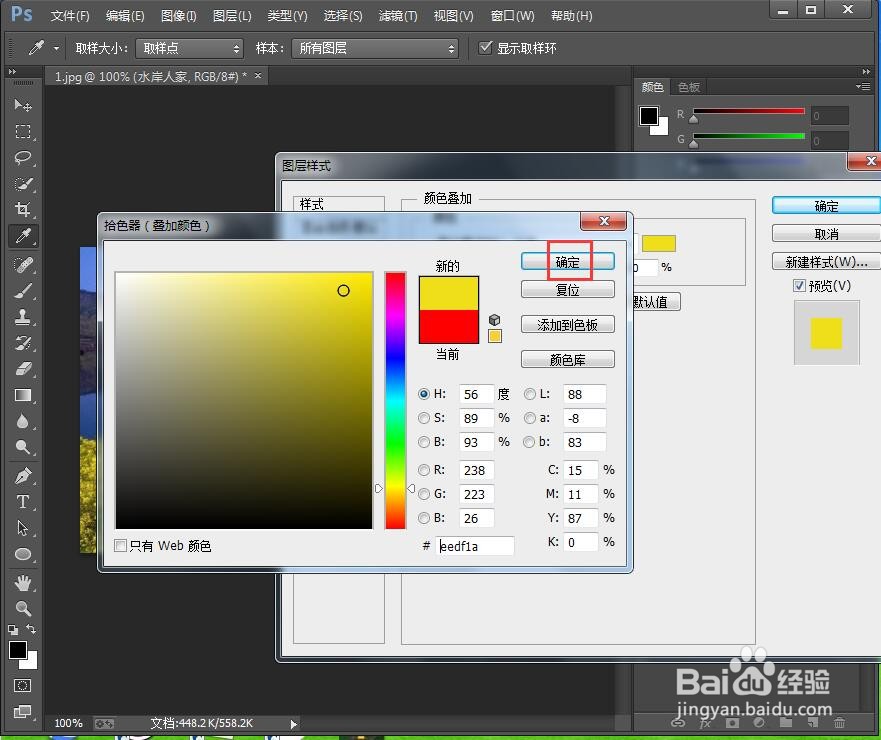Open the 取样大小 dropdown
The height and width of the screenshot is (740, 881).
(189, 48)
